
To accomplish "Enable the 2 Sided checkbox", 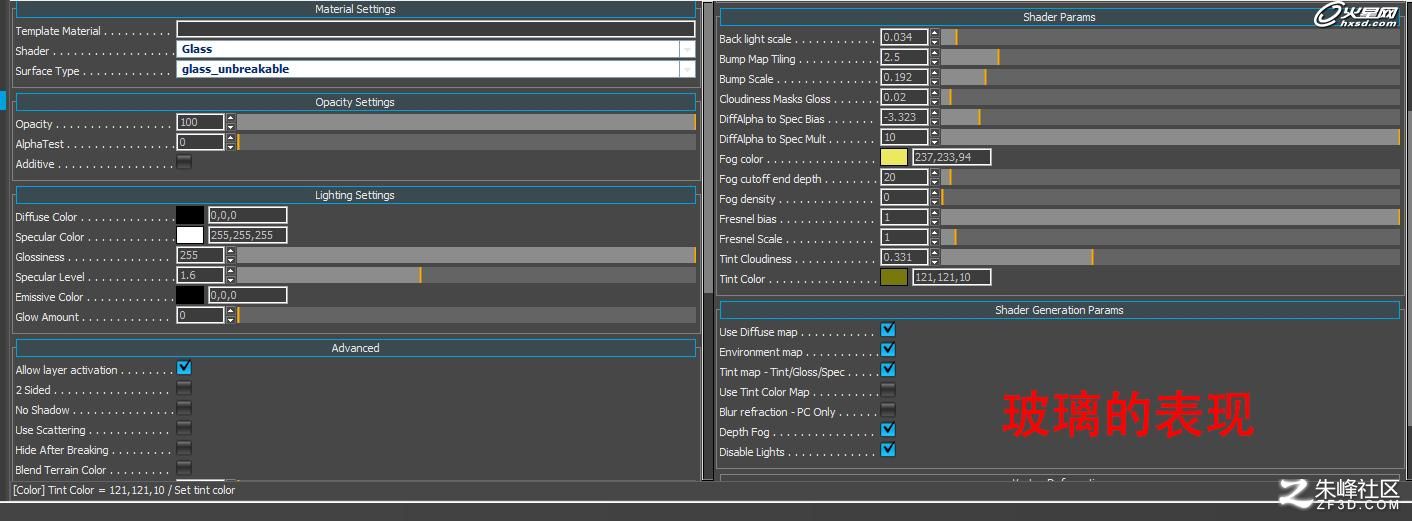I will 184,388.
